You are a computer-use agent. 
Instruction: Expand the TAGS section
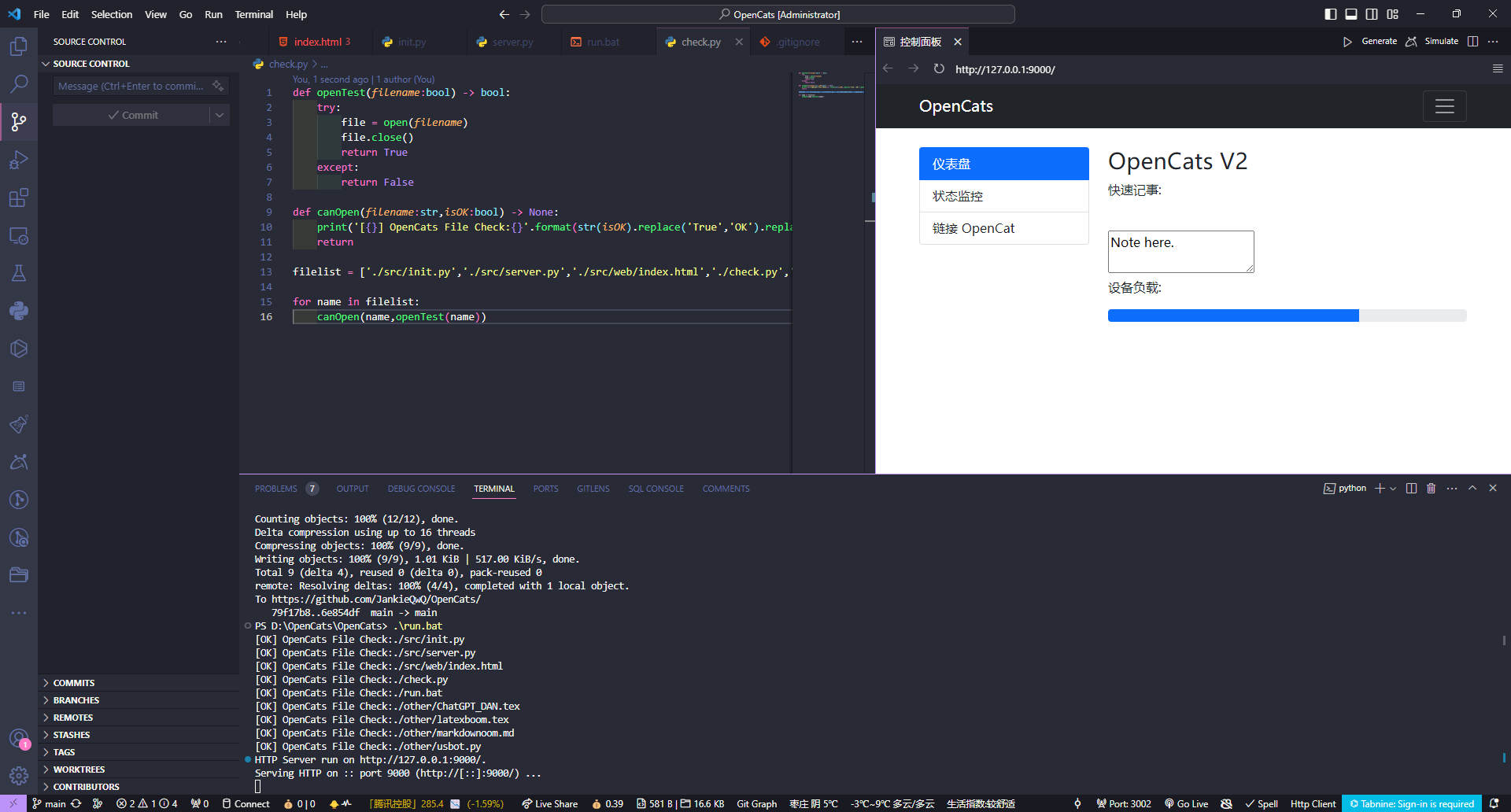(139, 752)
